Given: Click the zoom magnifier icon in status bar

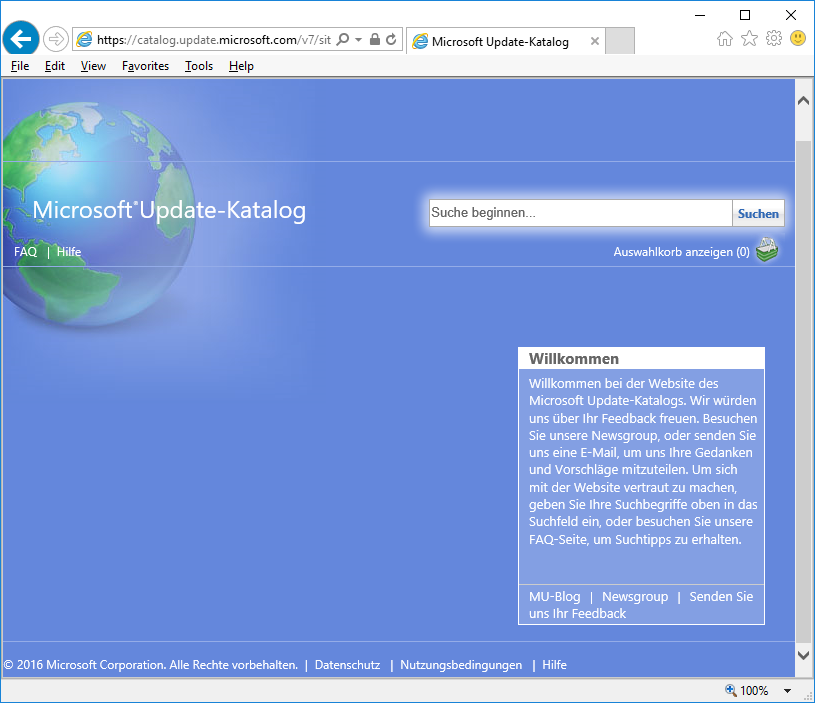Looking at the screenshot, I should point(730,690).
